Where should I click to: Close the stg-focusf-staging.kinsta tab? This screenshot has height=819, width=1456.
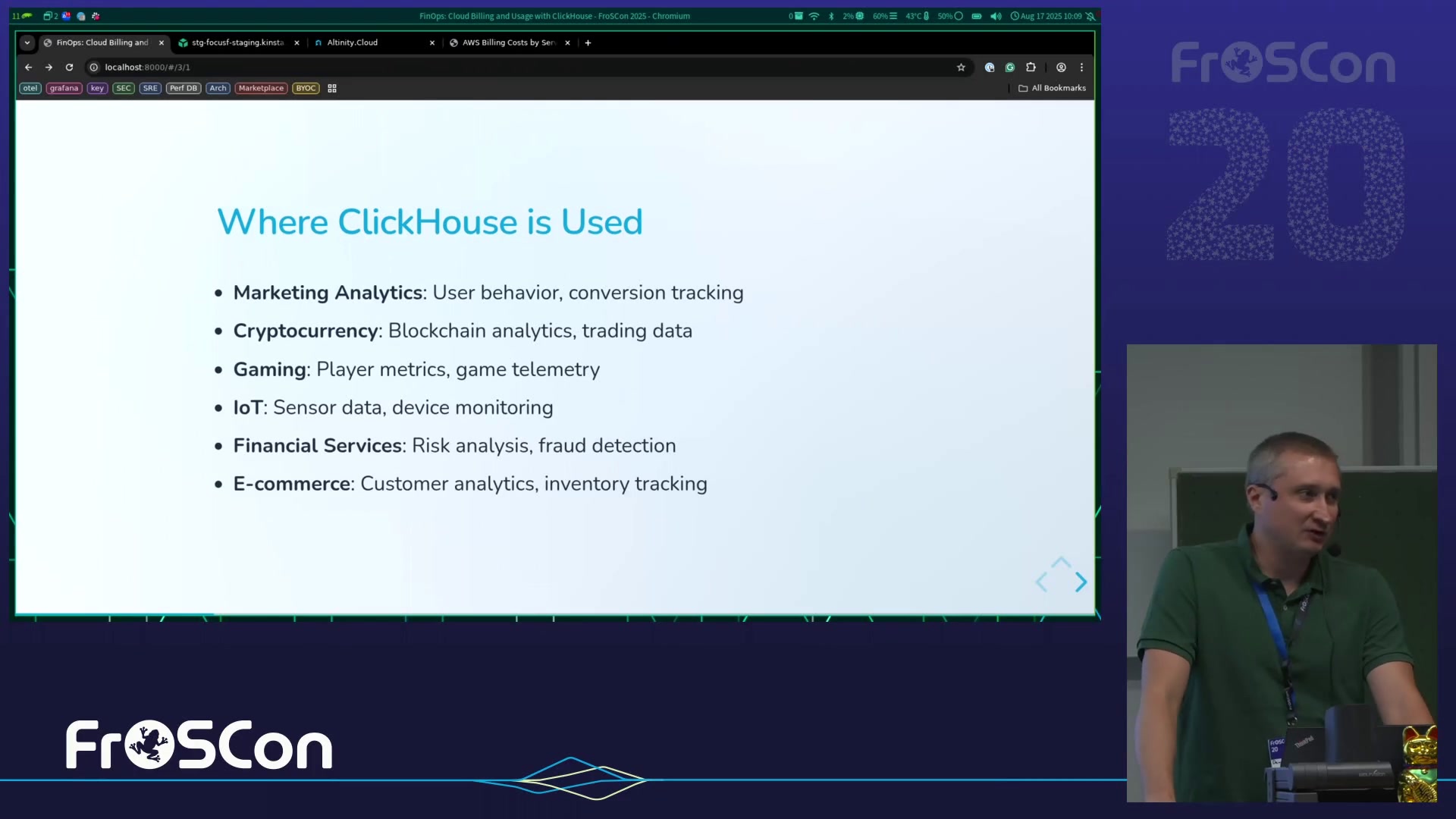pyautogui.click(x=297, y=43)
